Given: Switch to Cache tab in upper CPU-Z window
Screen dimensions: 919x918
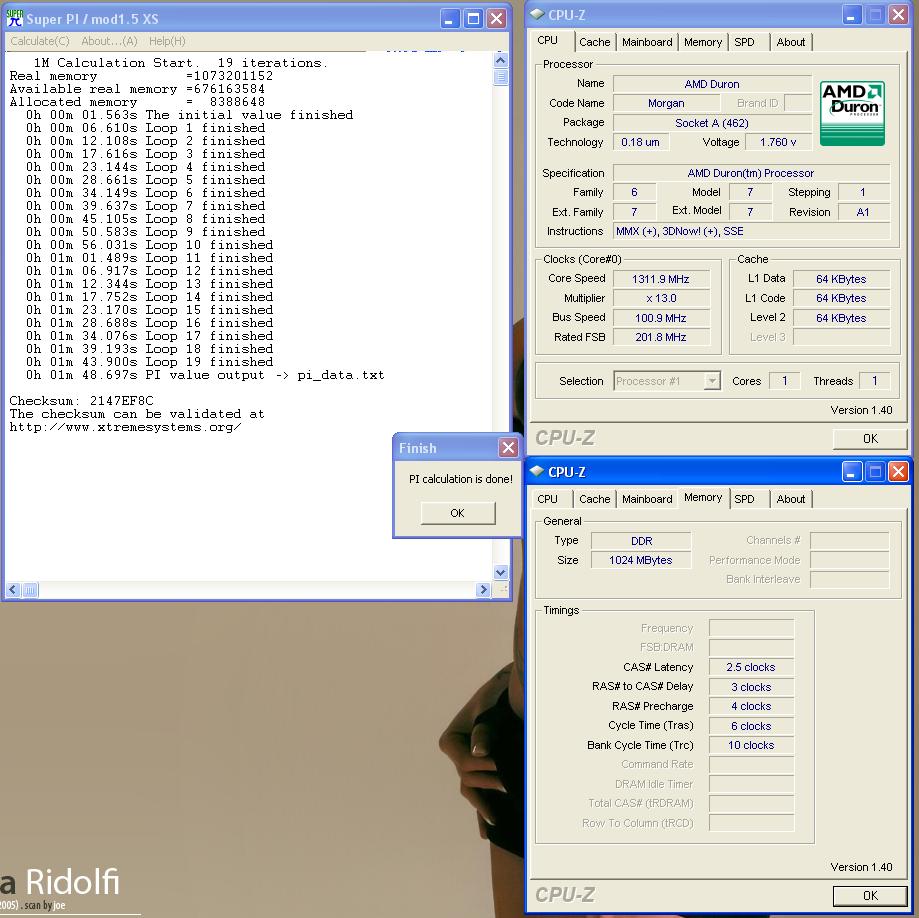Looking at the screenshot, I should pyautogui.click(x=594, y=42).
